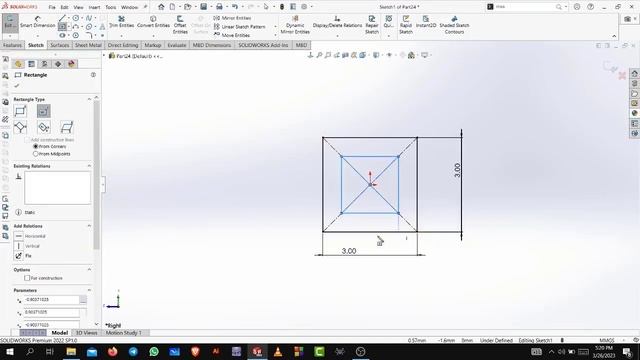Open Rectangle help icon in PropertyManager

(x=93, y=75)
